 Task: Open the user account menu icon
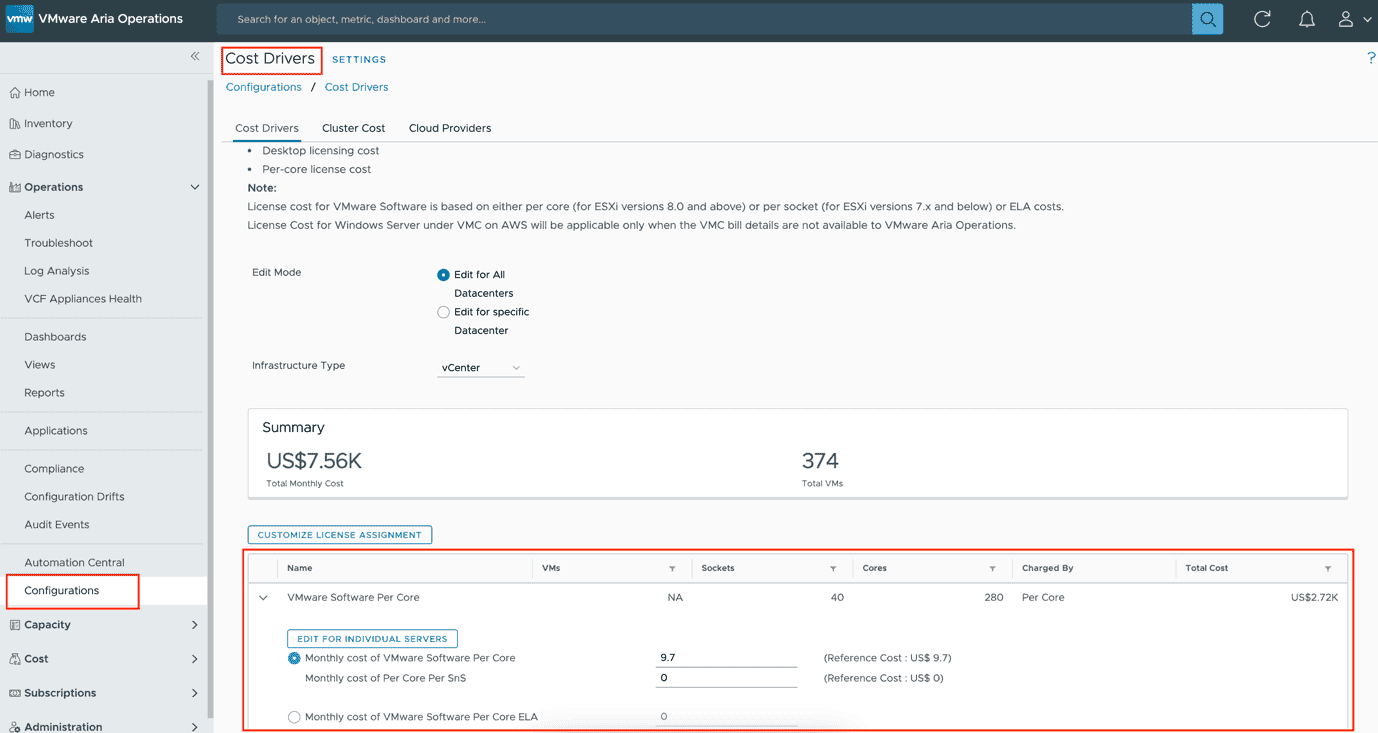1346,19
